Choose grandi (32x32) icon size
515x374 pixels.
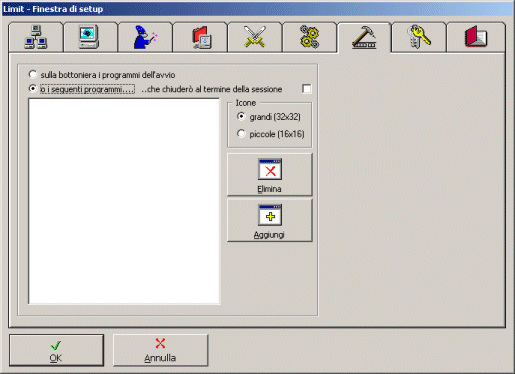point(241,116)
